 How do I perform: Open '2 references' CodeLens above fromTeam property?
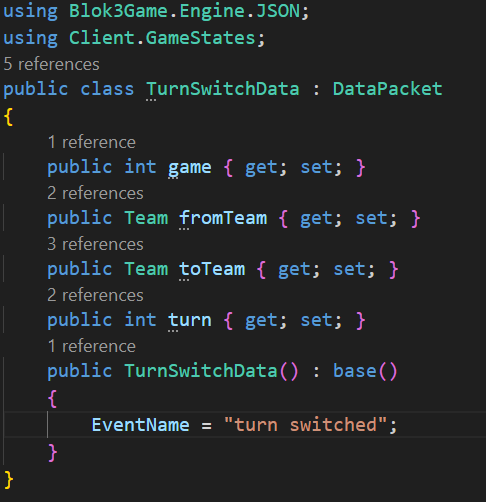[95, 193]
